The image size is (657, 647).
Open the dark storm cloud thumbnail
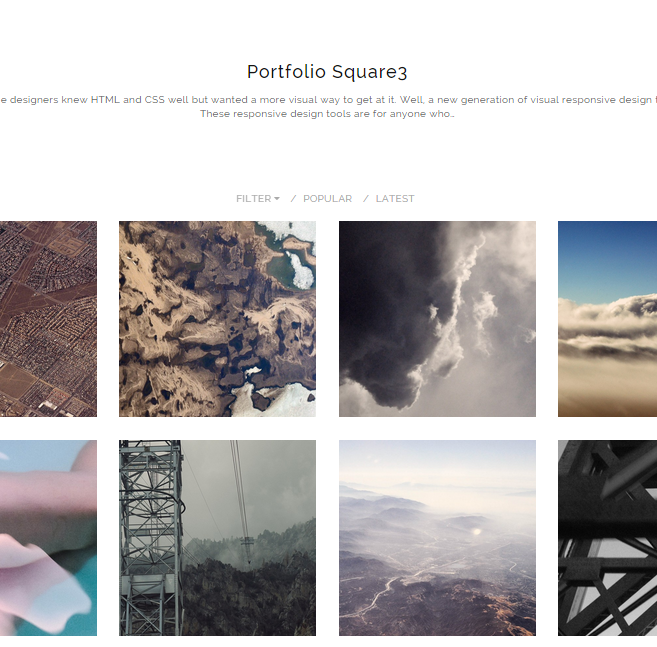437,319
